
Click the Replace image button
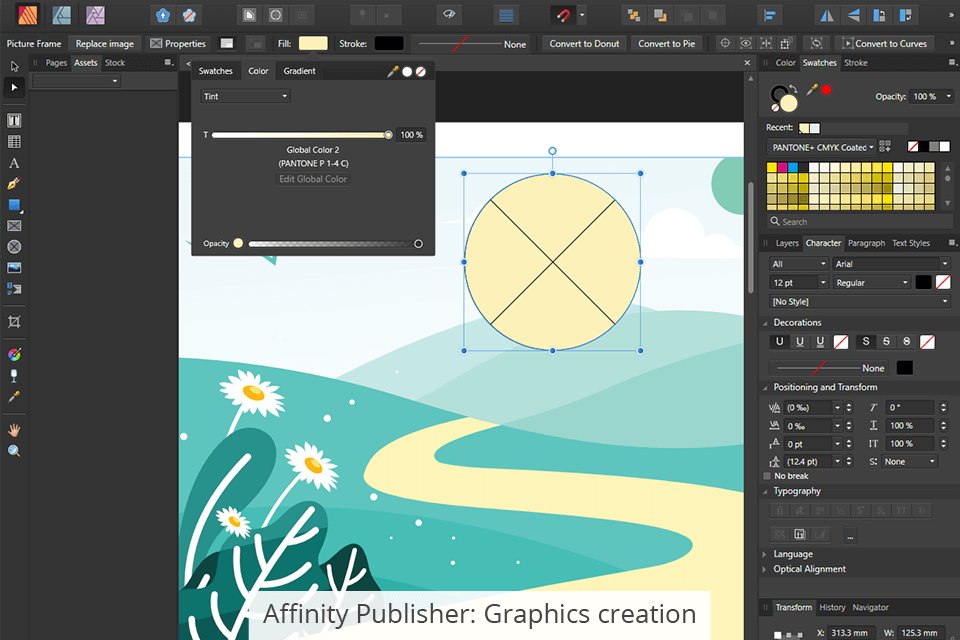pos(105,43)
